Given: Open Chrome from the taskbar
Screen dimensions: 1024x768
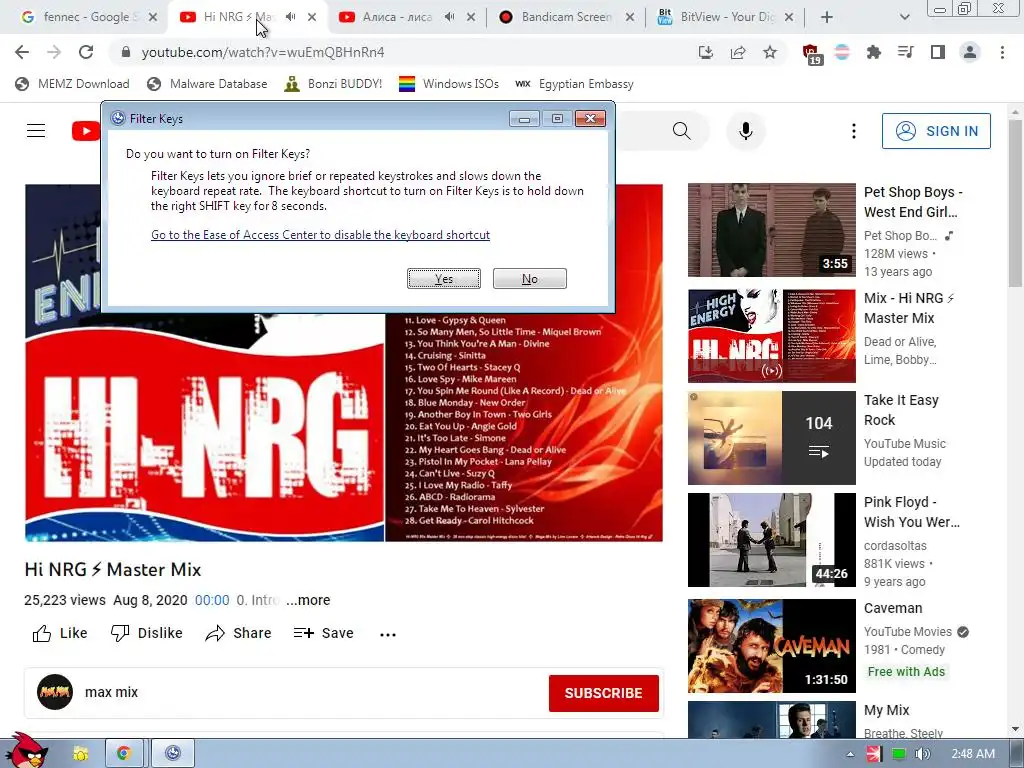Looking at the screenshot, I should click(124, 754).
